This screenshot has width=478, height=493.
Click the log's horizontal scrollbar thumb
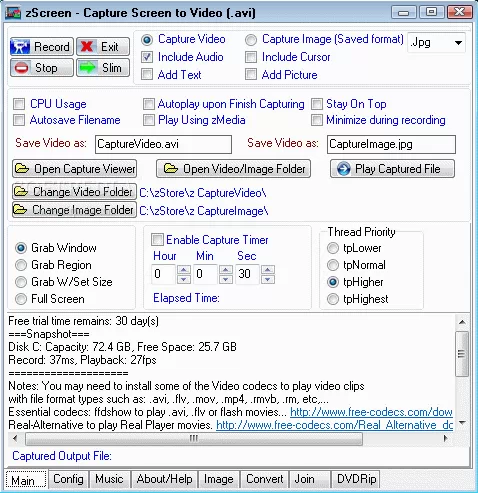[194, 438]
